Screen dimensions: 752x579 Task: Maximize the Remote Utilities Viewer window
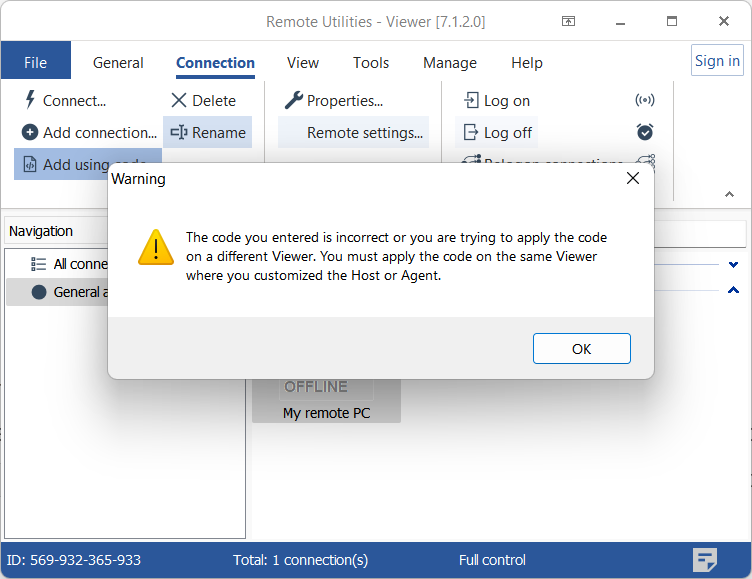click(672, 21)
